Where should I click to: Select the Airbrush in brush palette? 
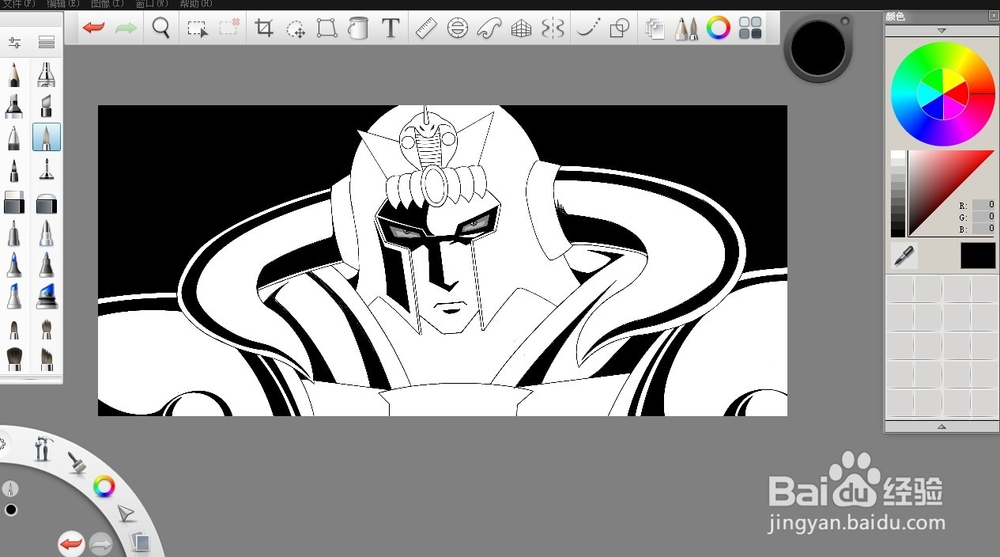(x=46, y=75)
